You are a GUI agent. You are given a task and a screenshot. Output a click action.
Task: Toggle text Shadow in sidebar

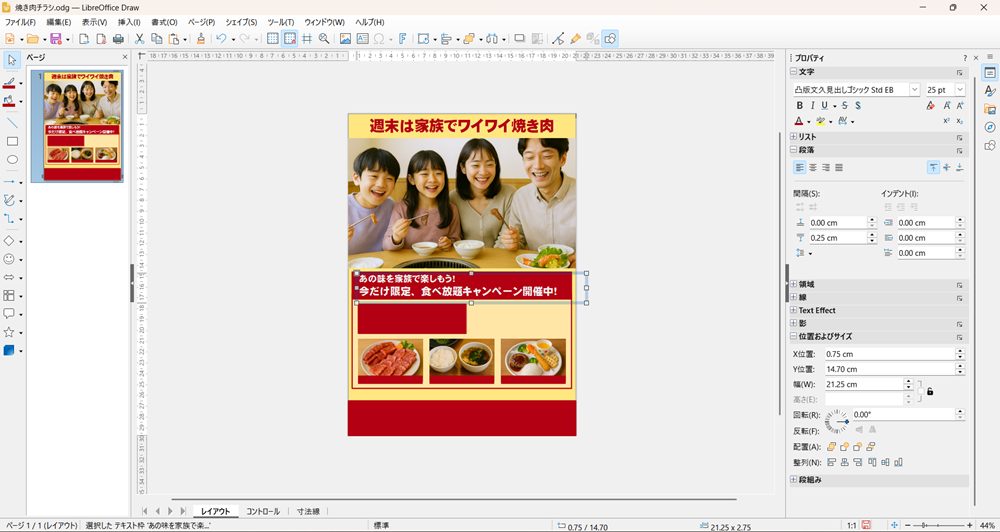858,106
